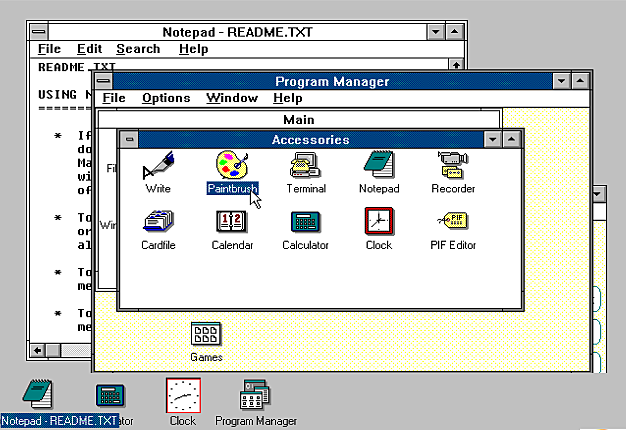626x430 pixels.
Task: Open the Accessories window control menu box
Action: (x=129, y=139)
